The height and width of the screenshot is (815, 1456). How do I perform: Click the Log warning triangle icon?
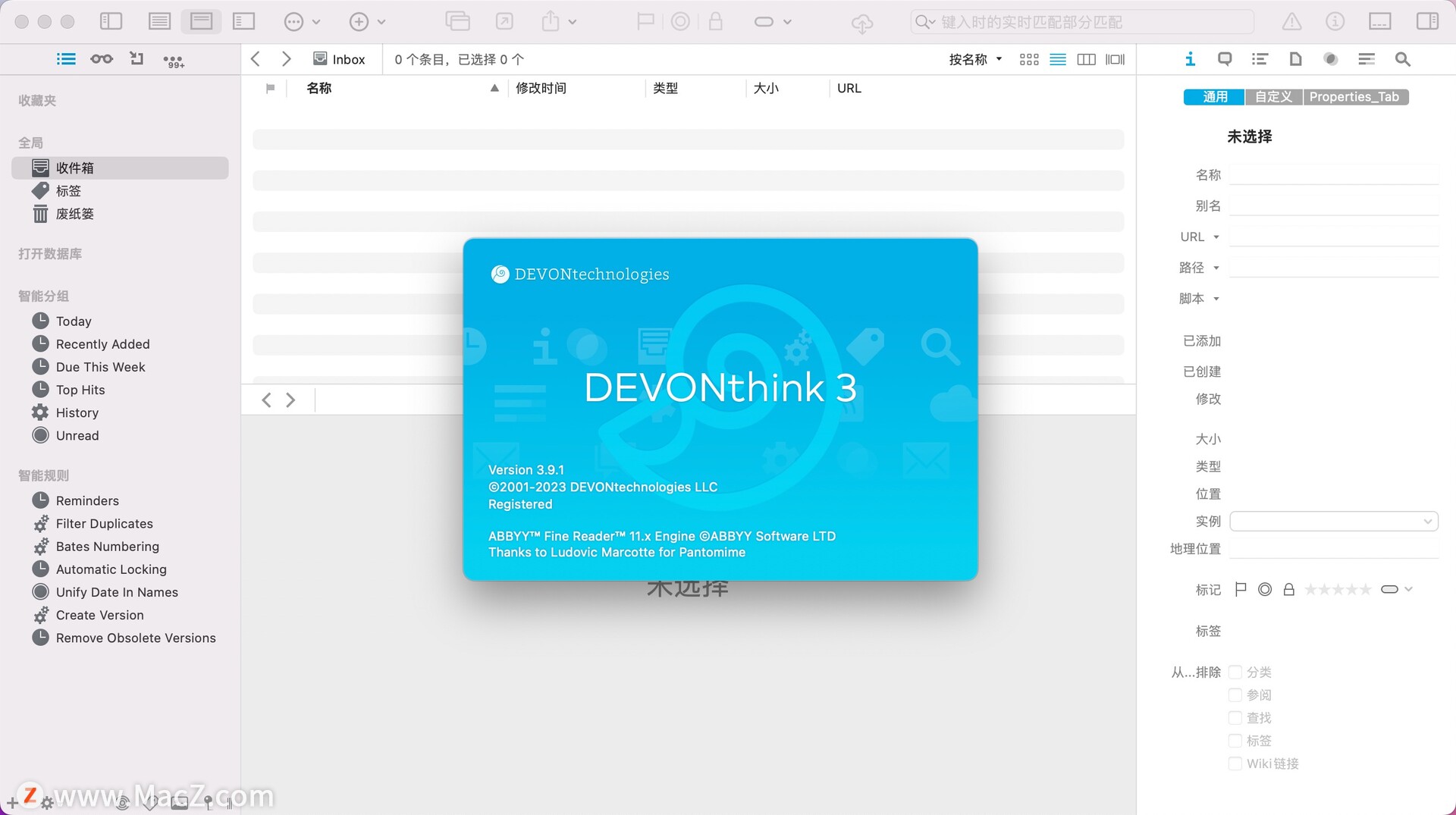pos(1292,22)
